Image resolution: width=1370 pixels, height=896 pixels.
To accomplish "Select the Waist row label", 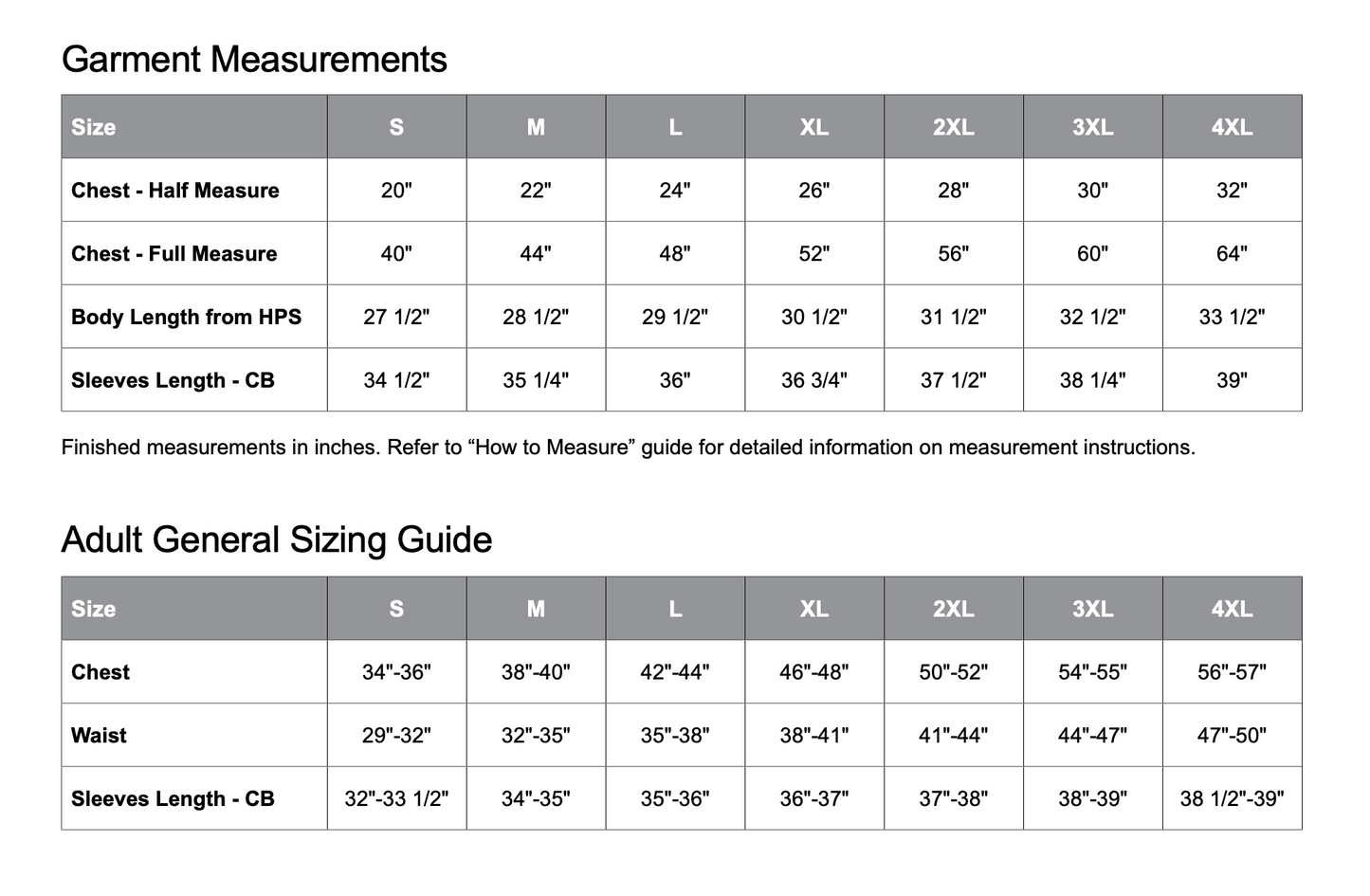I will point(99,736).
